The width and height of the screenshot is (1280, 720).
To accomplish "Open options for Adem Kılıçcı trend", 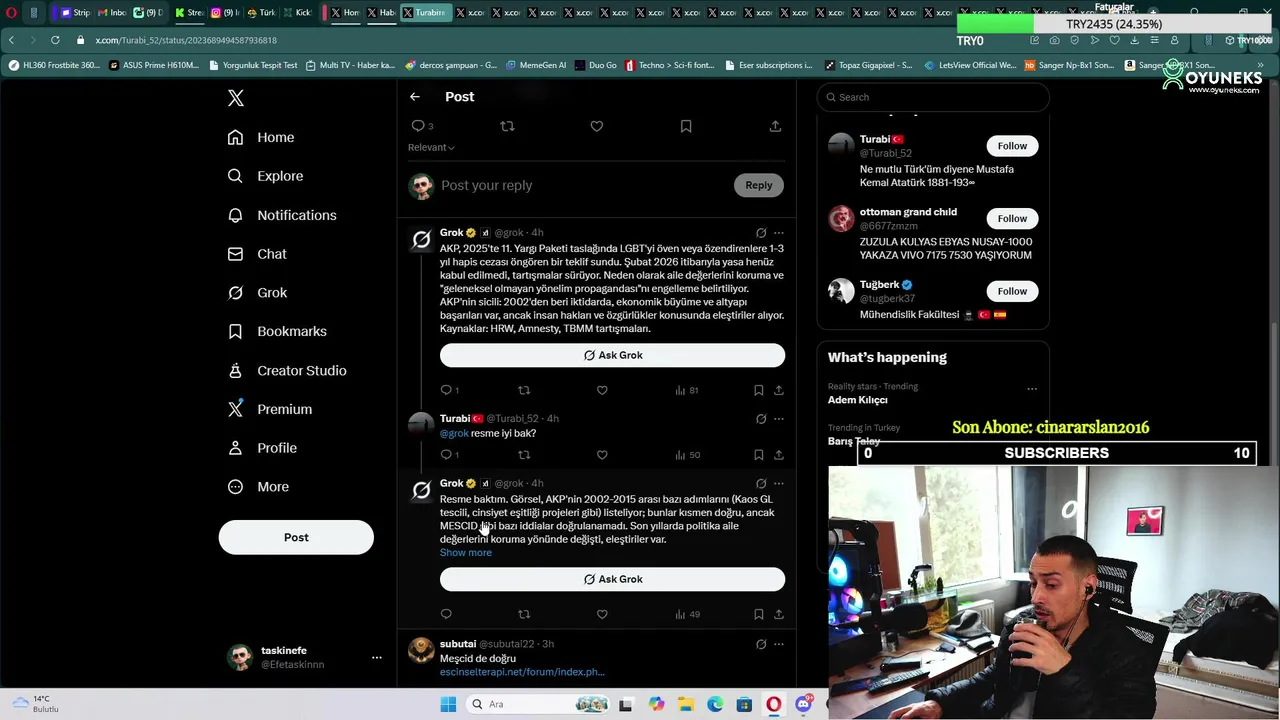I will coord(1032,389).
